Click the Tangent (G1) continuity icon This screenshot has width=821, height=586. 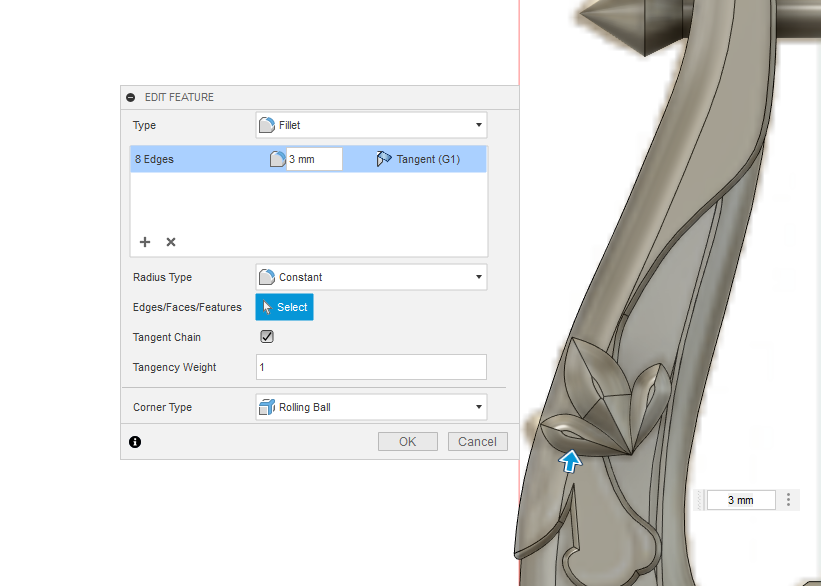click(383, 158)
